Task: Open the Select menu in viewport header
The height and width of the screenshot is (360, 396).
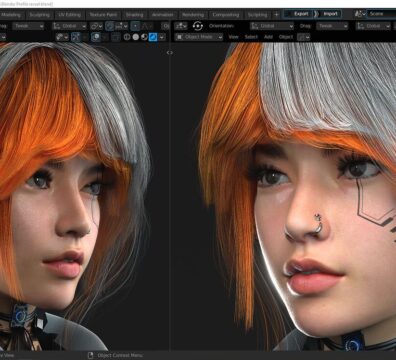Action: pos(251,37)
